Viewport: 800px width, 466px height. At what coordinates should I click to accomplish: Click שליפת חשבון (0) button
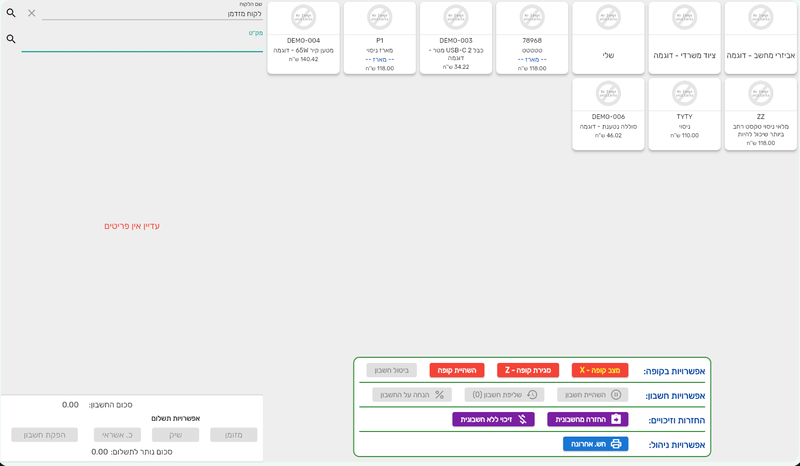[504, 395]
